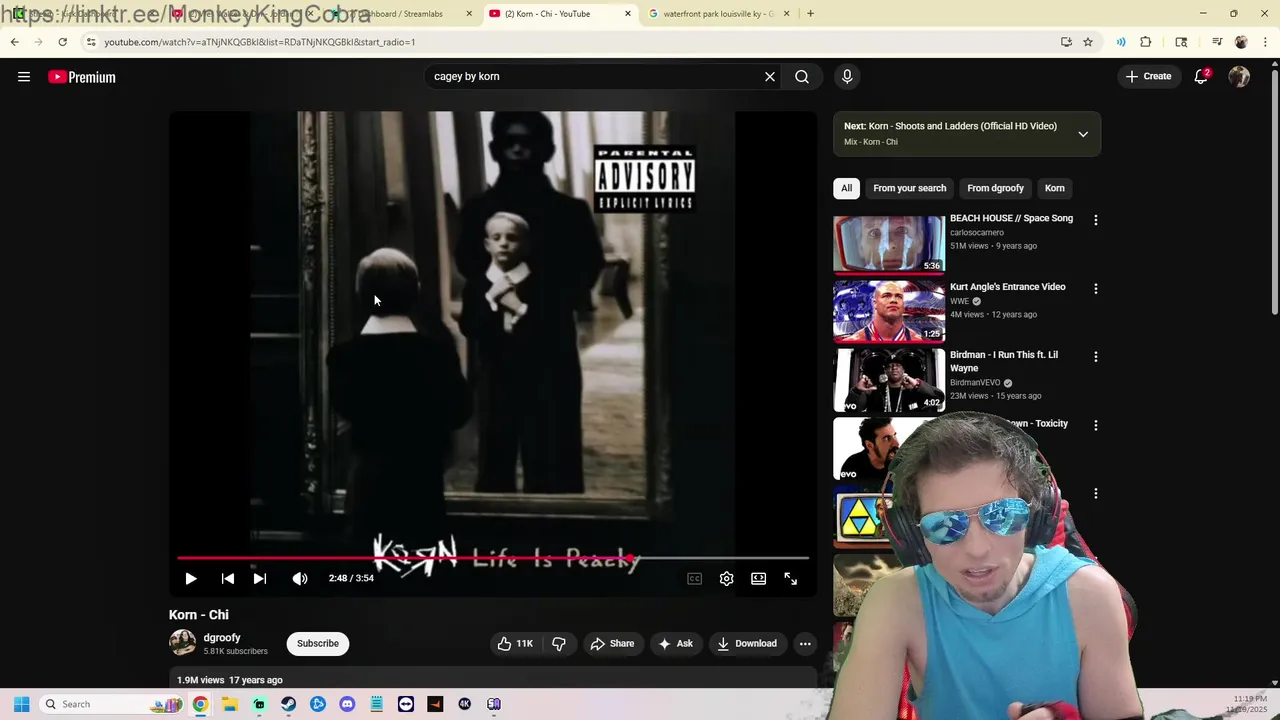Dislike the Korn - Chi video
The image size is (1280, 720).
point(559,643)
